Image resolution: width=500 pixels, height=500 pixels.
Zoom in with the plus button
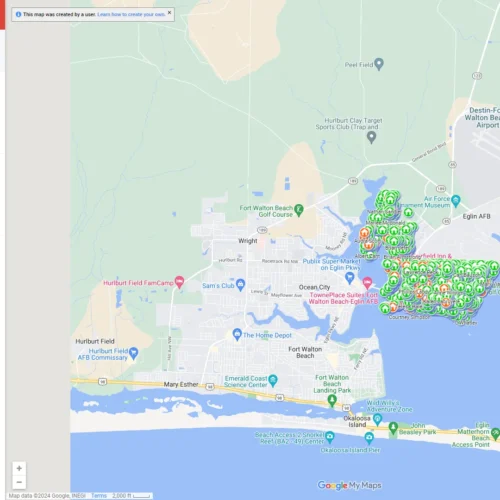coord(19,468)
